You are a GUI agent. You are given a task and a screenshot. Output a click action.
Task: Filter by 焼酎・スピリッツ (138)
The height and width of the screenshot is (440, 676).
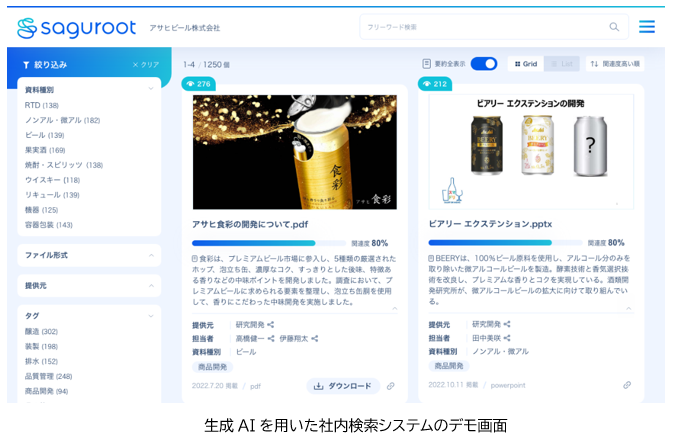pyautogui.click(x=64, y=165)
